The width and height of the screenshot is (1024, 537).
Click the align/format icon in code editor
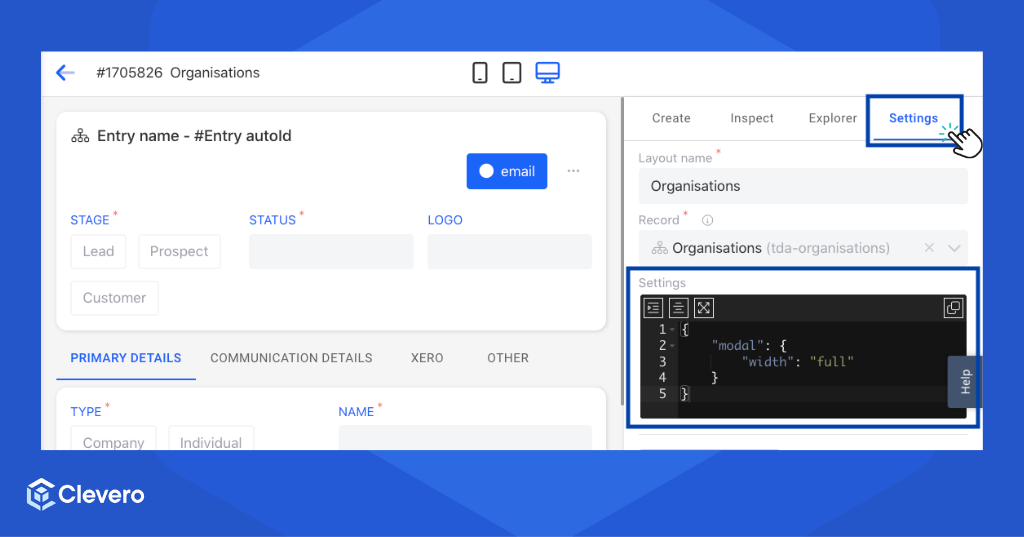[x=679, y=308]
